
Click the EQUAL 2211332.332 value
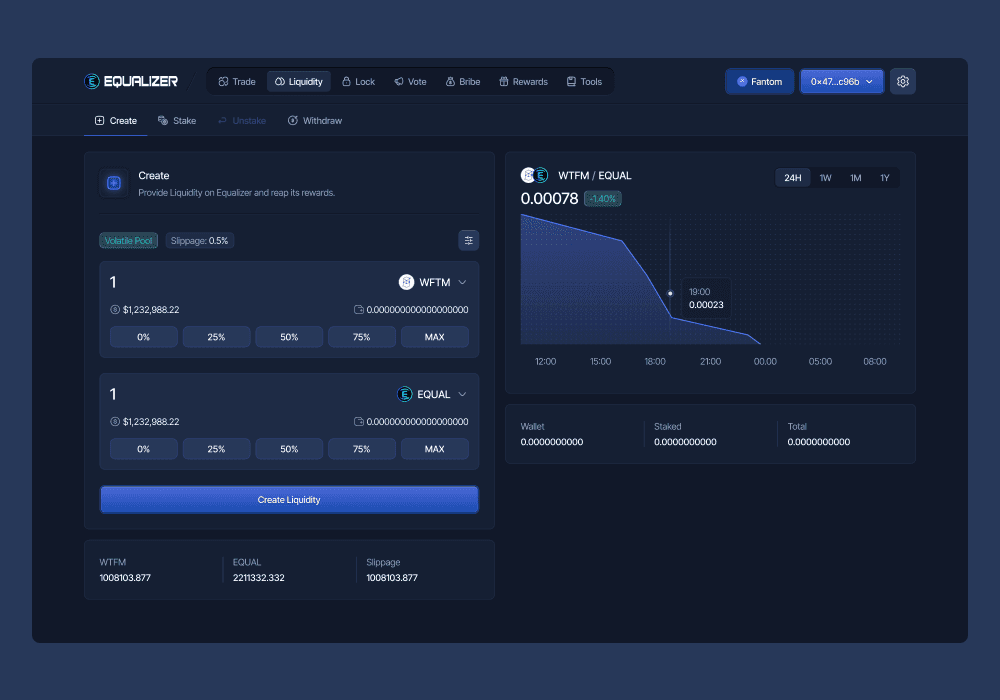click(258, 578)
